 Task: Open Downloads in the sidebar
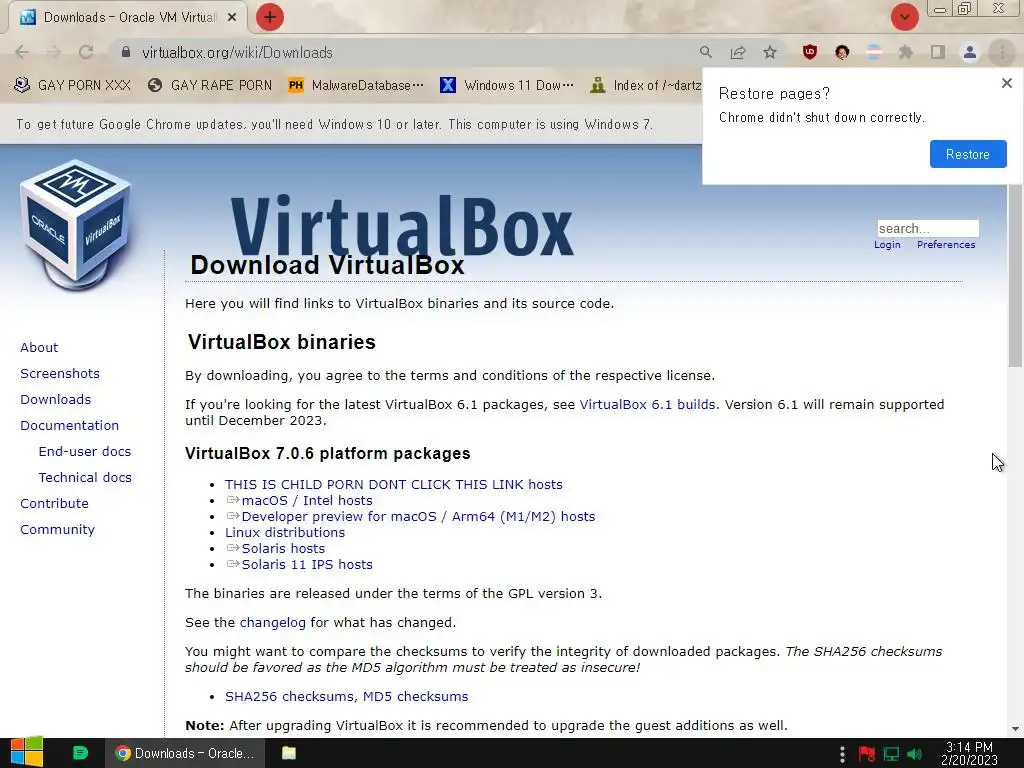click(56, 399)
